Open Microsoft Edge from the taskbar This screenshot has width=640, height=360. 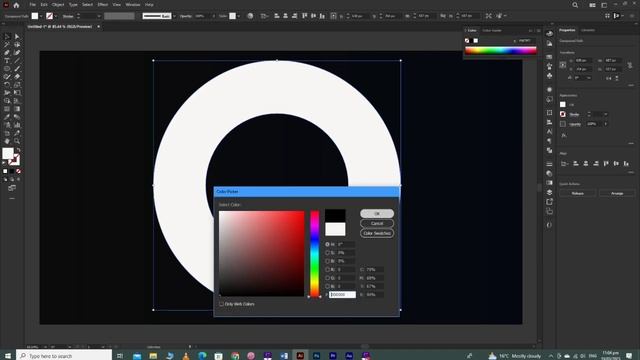(x=202, y=356)
